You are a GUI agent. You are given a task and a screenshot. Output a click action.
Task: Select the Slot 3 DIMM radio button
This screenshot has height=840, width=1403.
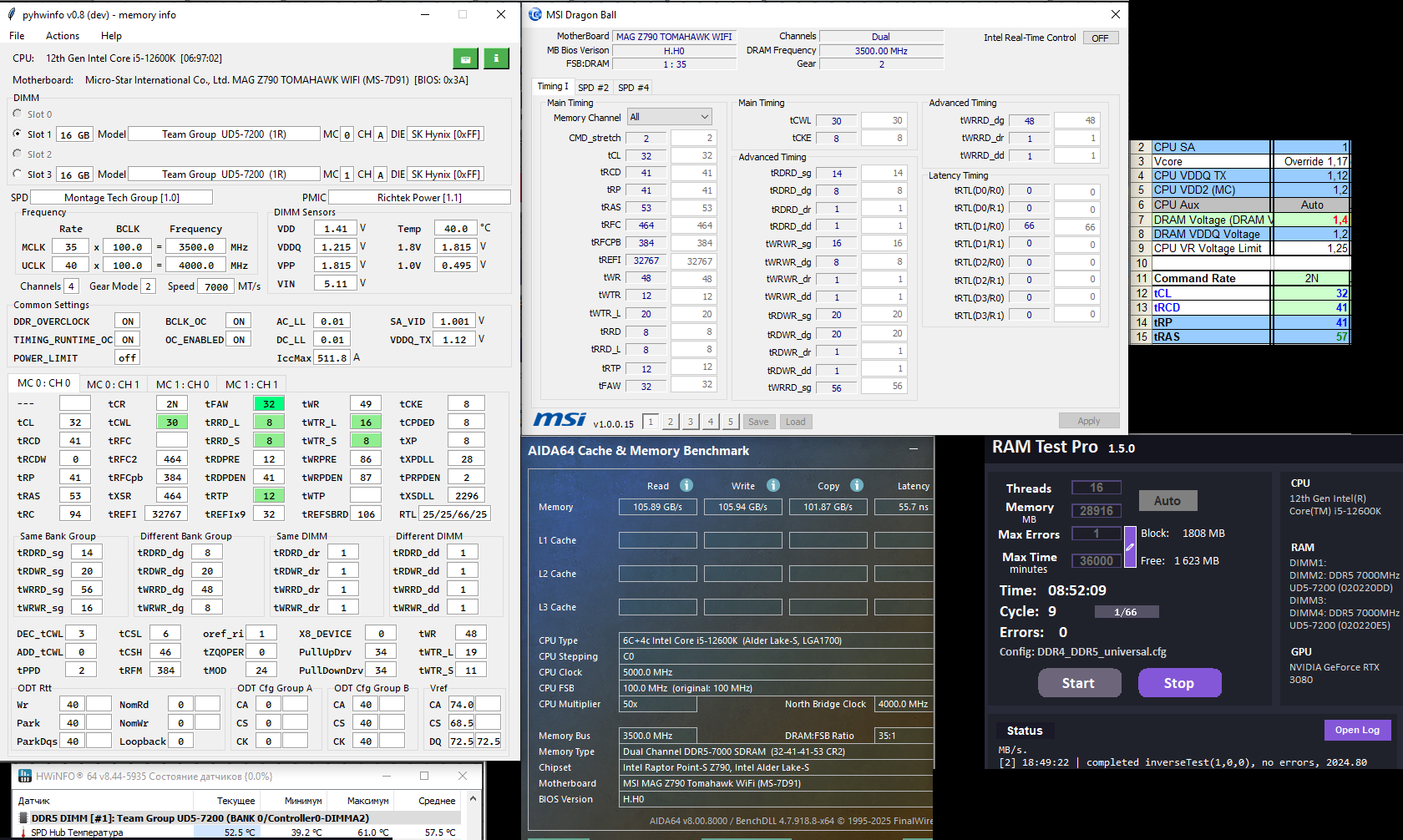(x=18, y=174)
